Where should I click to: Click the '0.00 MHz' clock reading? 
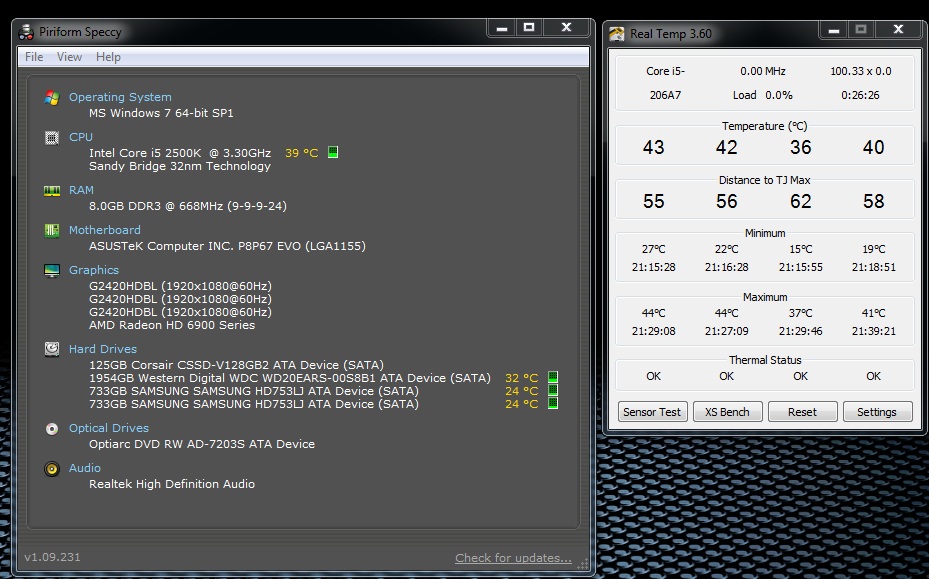point(763,71)
